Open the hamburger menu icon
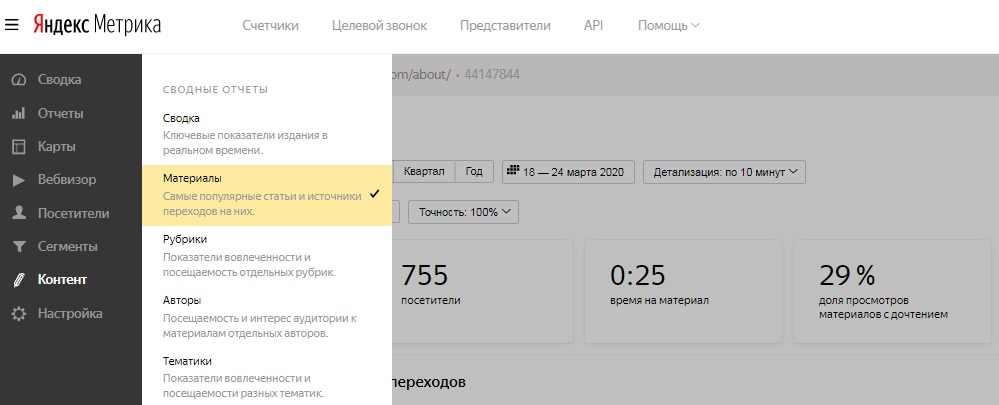The width and height of the screenshot is (999, 405). [x=11, y=25]
